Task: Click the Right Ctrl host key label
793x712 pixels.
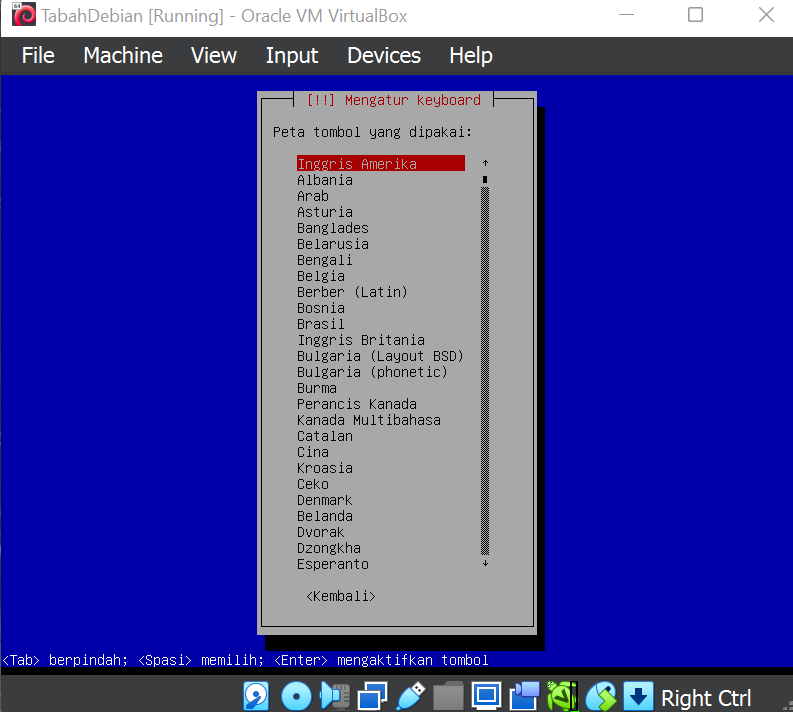Action: 706,698
